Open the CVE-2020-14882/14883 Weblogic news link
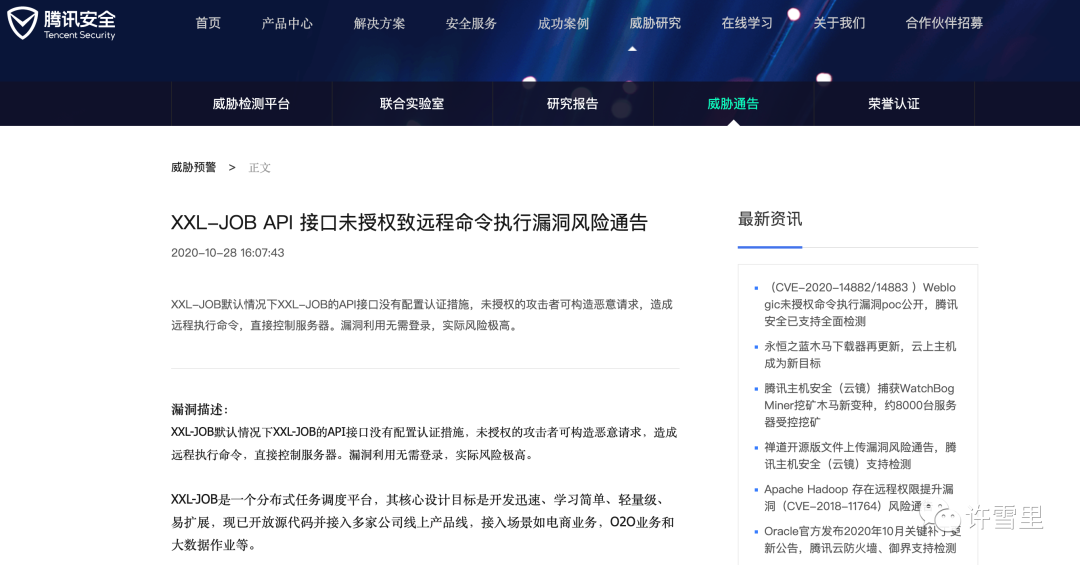The height and width of the screenshot is (565, 1080). pyautogui.click(x=860, y=304)
